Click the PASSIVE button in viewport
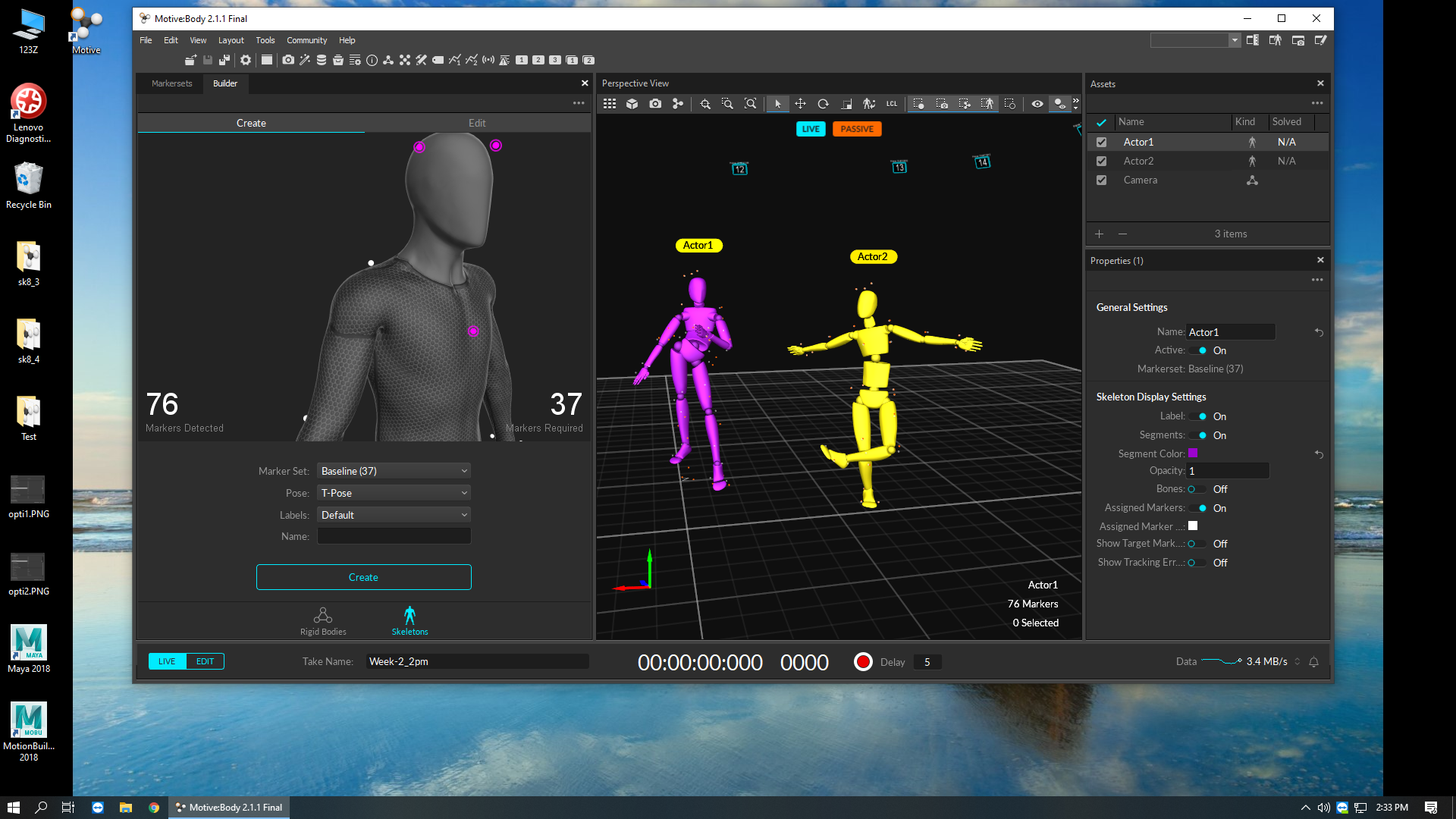The image size is (1456, 819). pos(857,129)
